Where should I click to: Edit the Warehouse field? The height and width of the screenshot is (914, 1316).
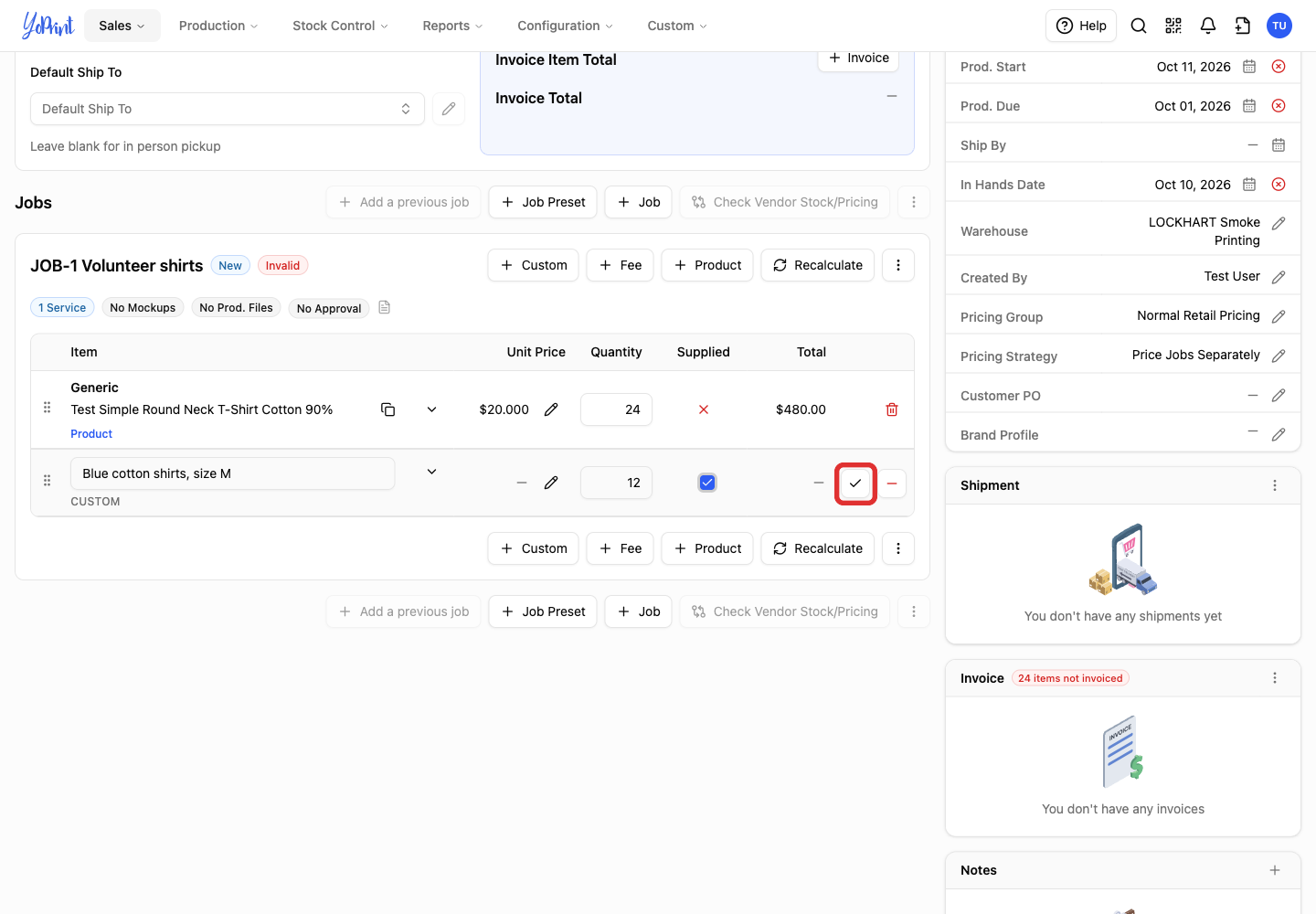click(x=1279, y=223)
